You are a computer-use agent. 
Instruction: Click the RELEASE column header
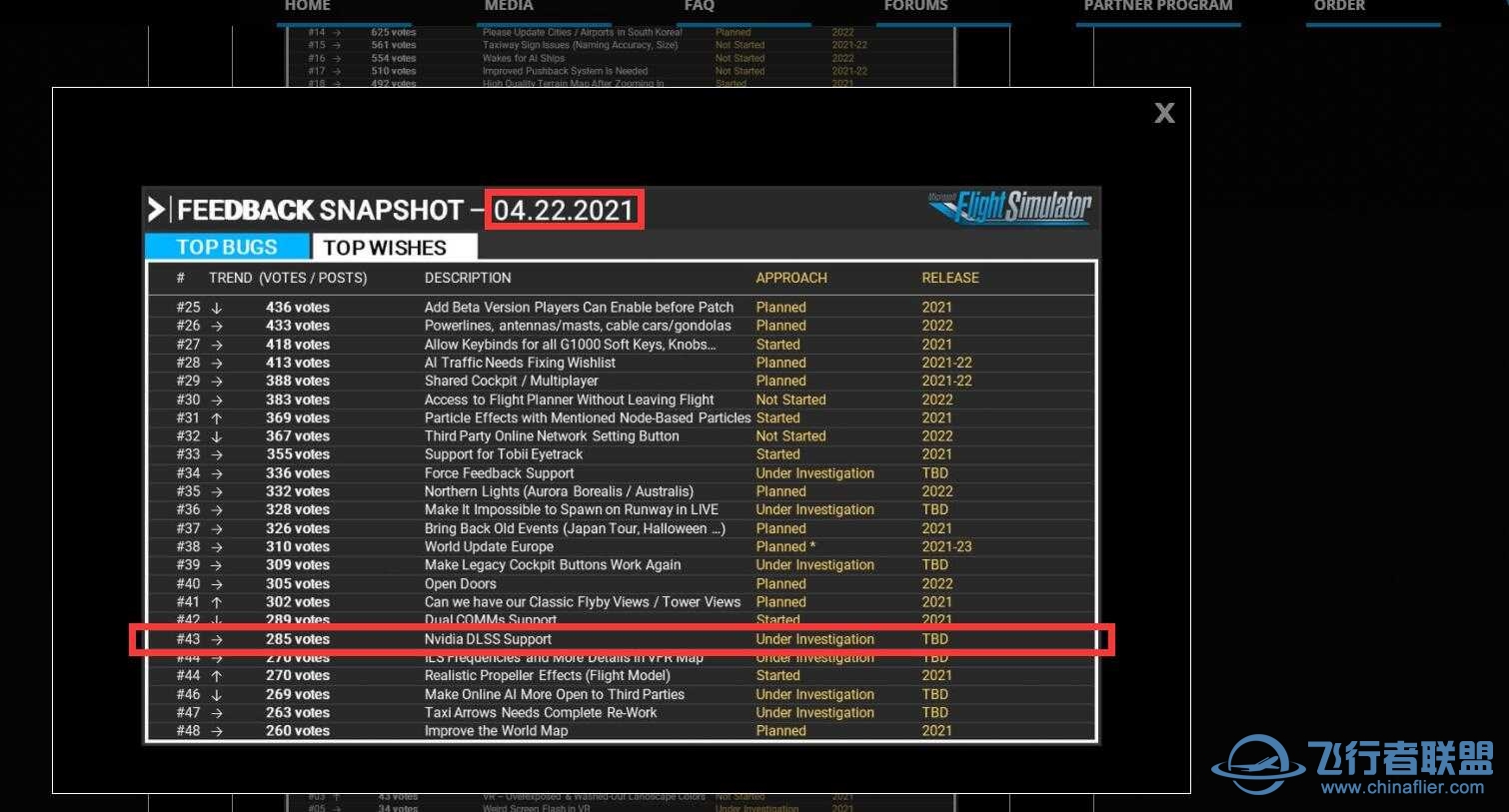[950, 278]
